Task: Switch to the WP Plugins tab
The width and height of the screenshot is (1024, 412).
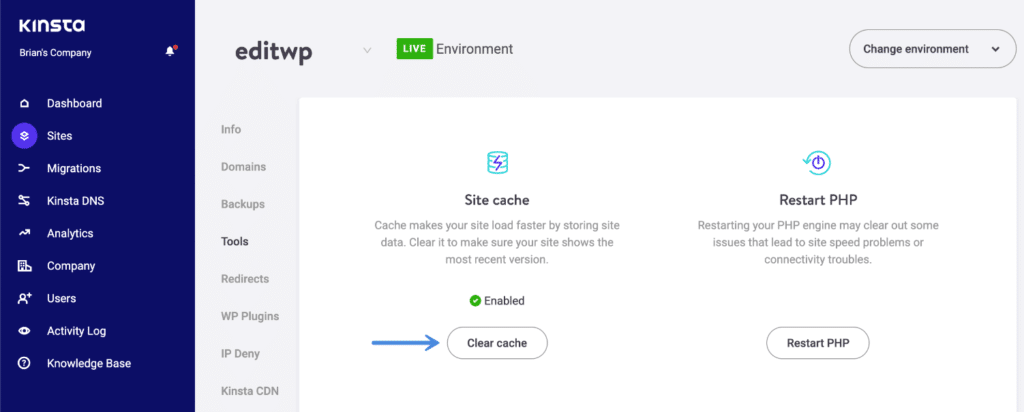Action: [x=250, y=316]
